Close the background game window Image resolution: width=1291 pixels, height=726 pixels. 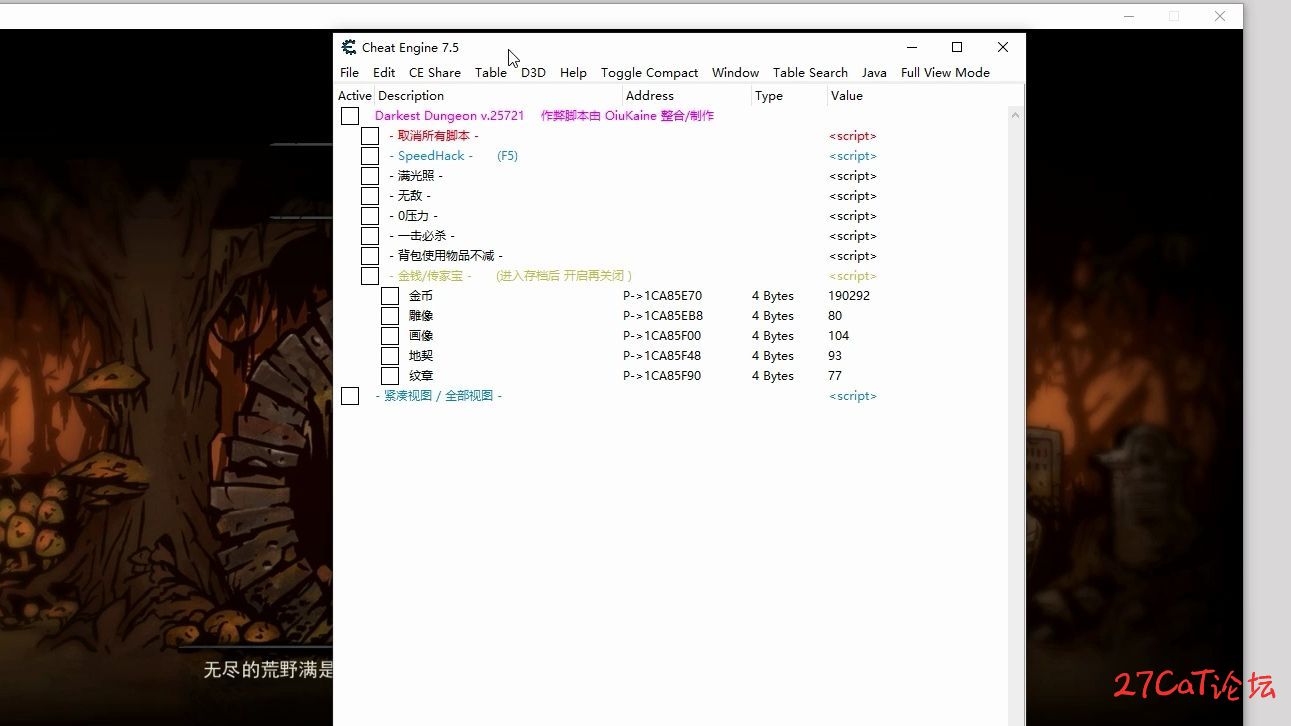[x=1220, y=16]
